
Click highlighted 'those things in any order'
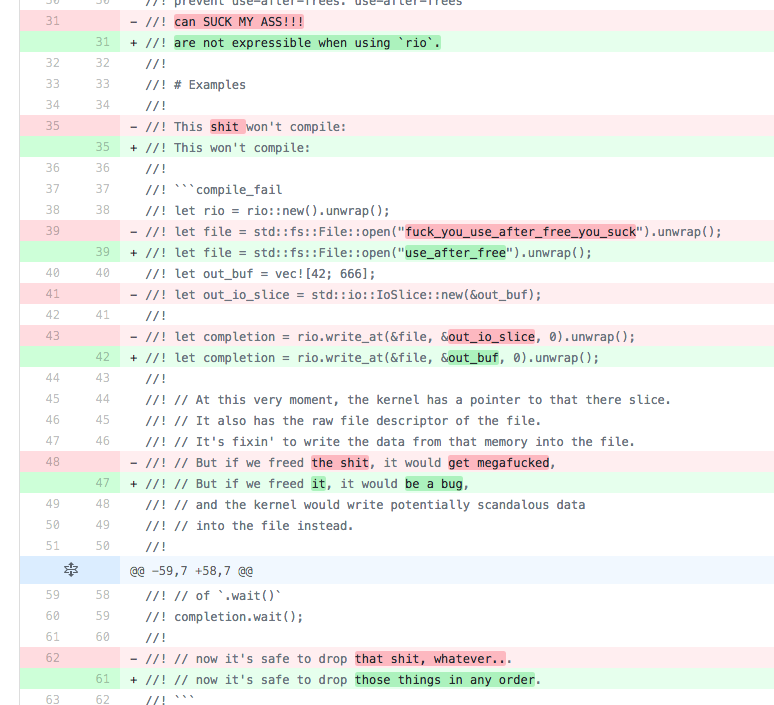click(444, 679)
